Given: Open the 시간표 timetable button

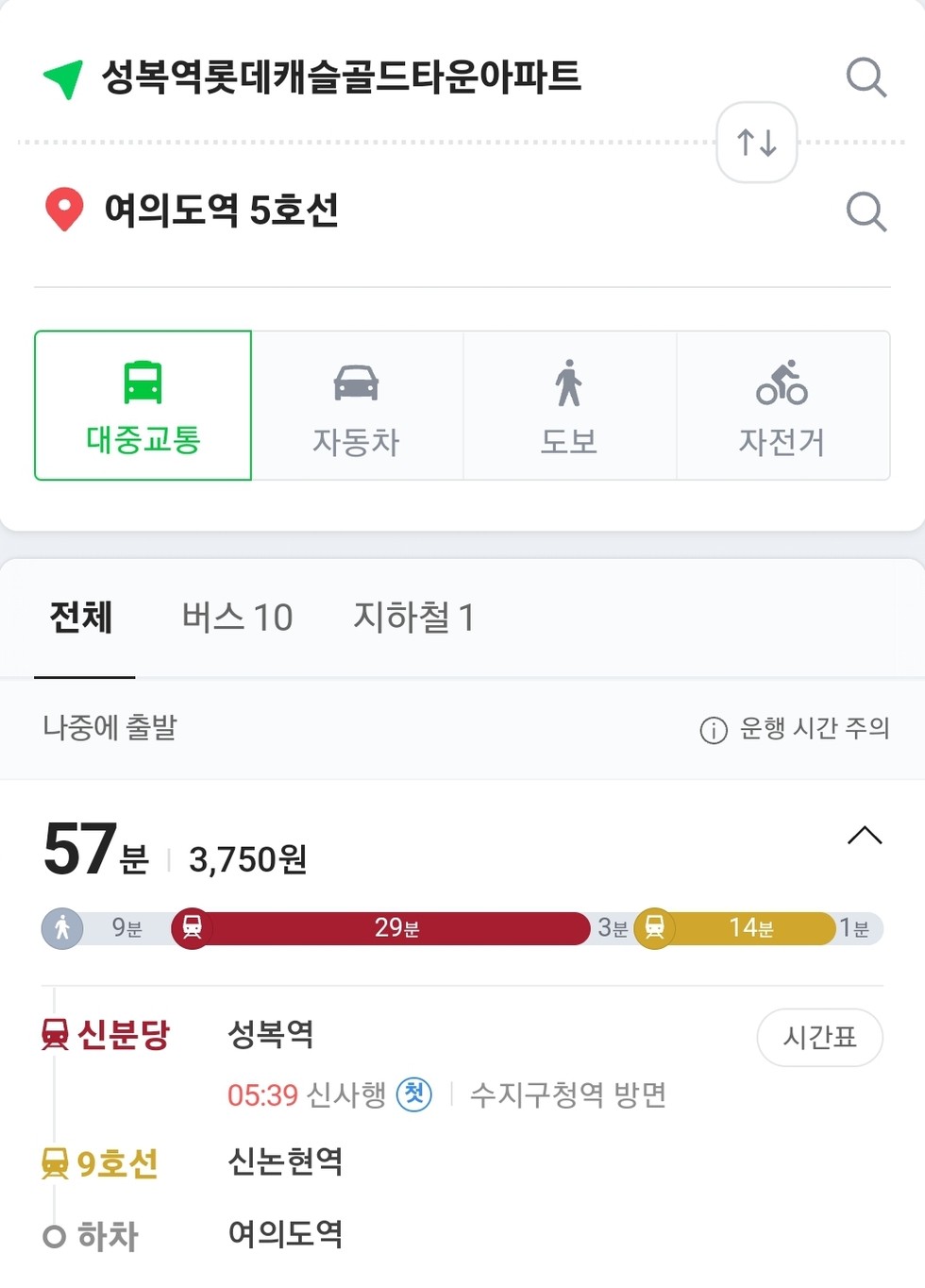Looking at the screenshot, I should (x=820, y=1038).
